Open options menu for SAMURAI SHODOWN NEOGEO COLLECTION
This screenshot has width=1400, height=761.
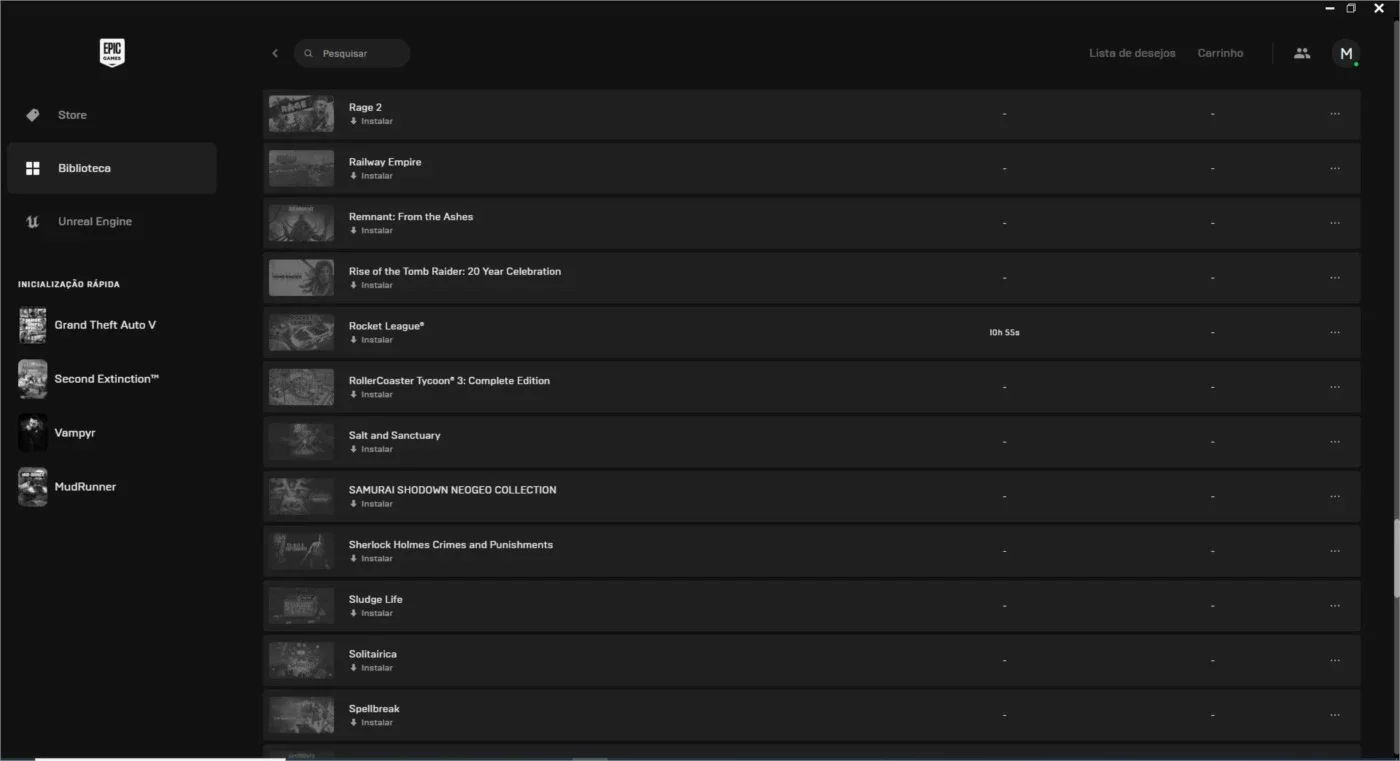pos(1335,496)
